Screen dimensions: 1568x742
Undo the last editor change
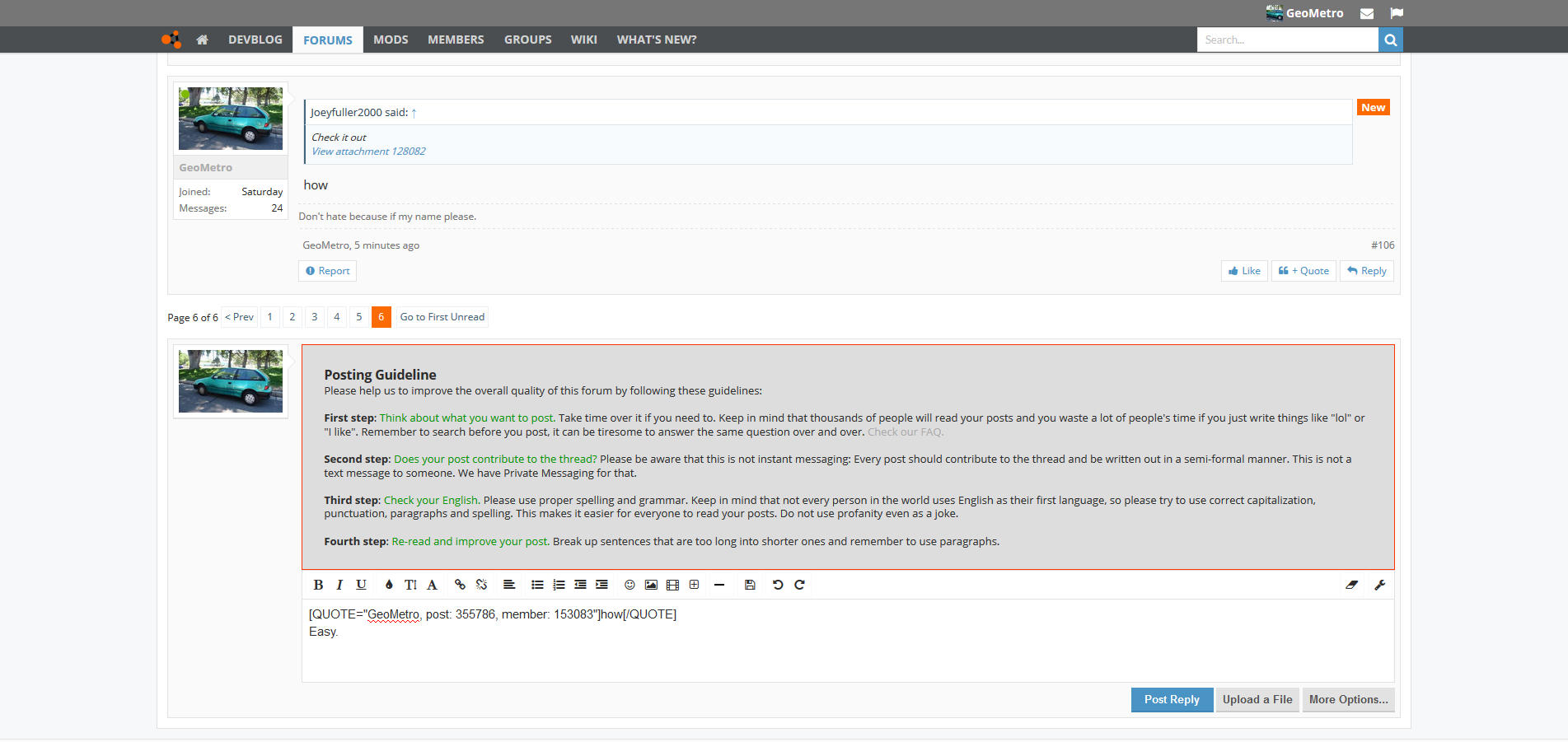pos(778,585)
